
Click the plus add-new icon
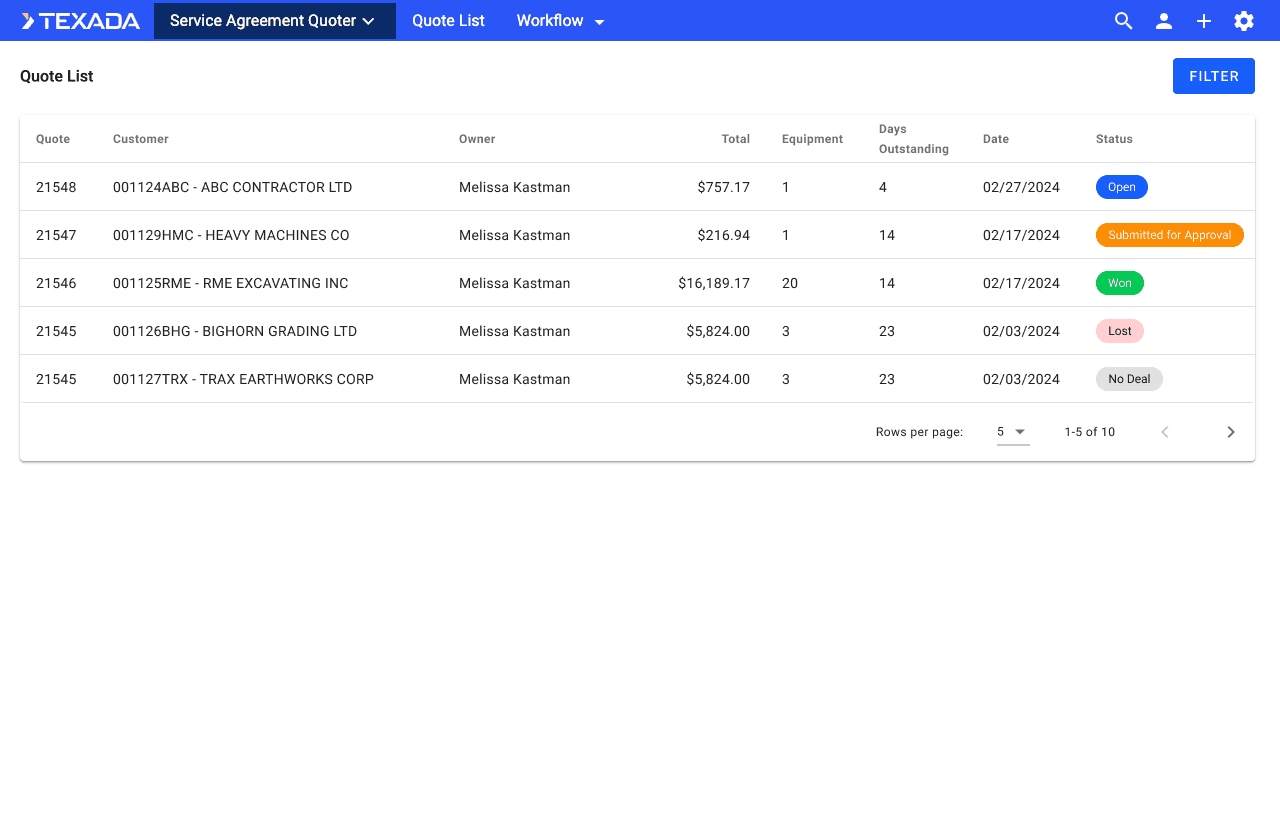[1204, 21]
